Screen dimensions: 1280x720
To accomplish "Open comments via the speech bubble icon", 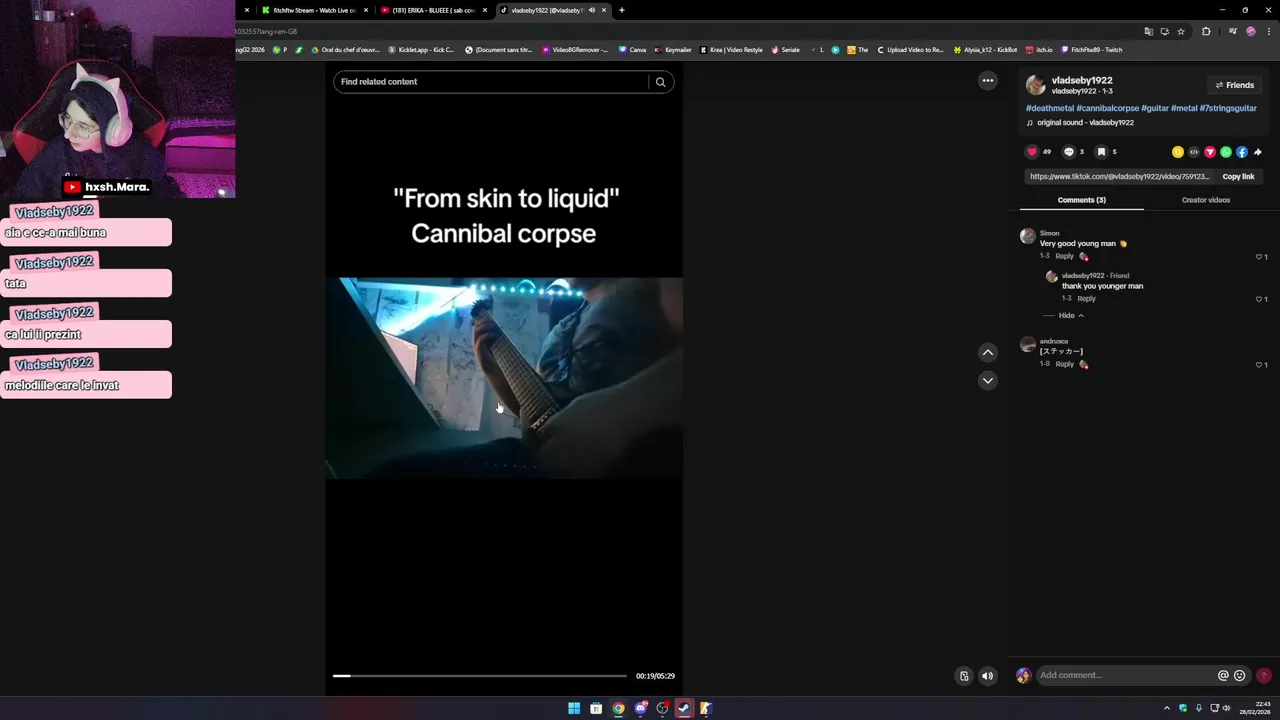I will click(x=1069, y=152).
